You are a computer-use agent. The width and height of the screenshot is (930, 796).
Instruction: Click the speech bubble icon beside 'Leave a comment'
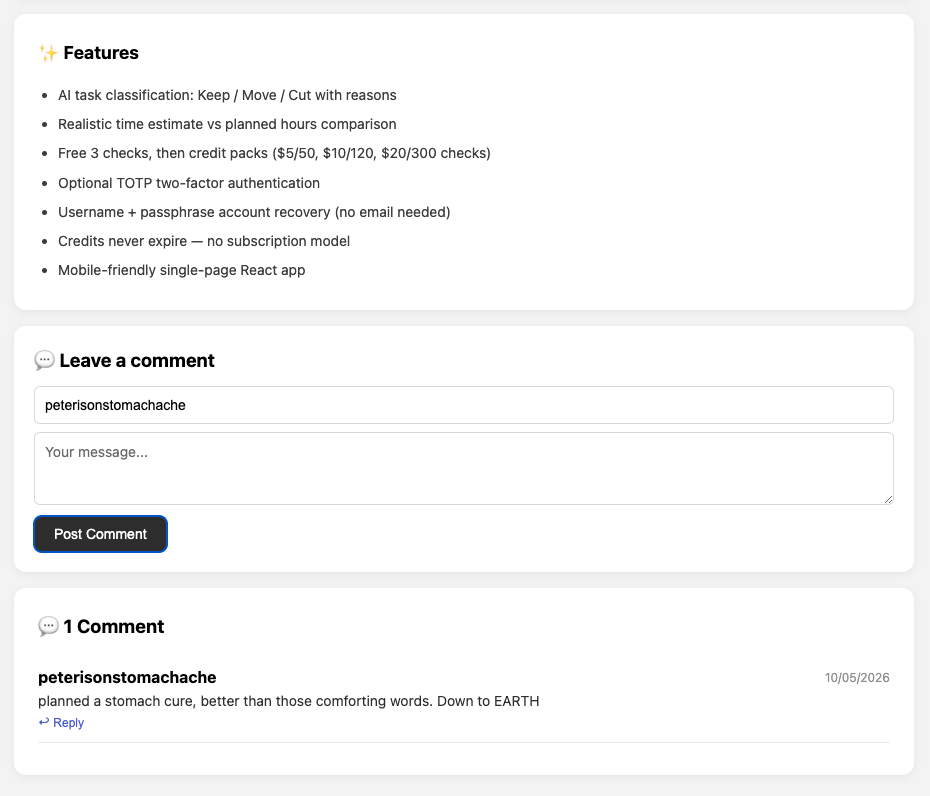click(44, 360)
